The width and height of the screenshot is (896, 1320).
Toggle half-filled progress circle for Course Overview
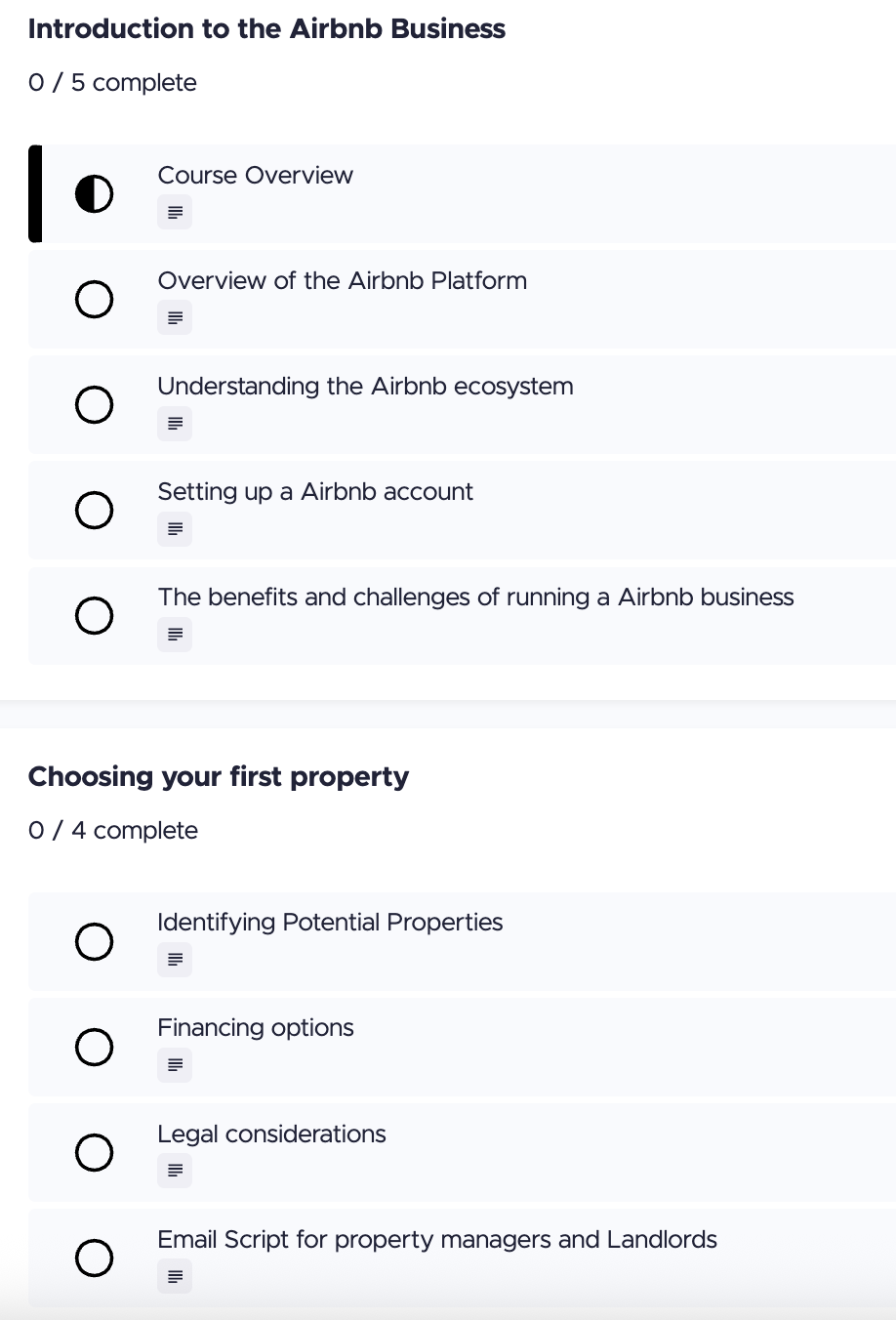pyautogui.click(x=94, y=193)
